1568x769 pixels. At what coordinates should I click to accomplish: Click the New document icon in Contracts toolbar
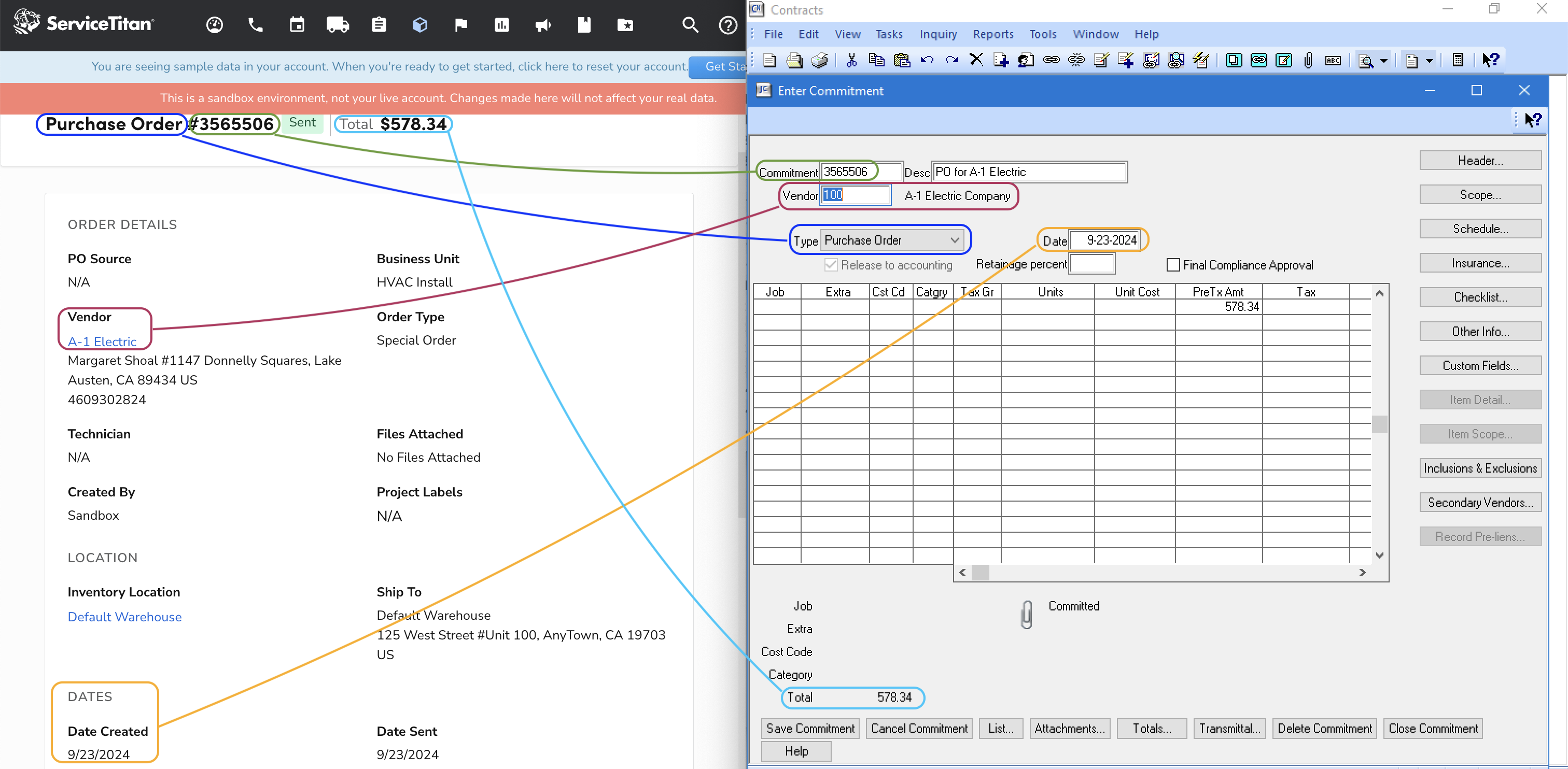[x=769, y=60]
